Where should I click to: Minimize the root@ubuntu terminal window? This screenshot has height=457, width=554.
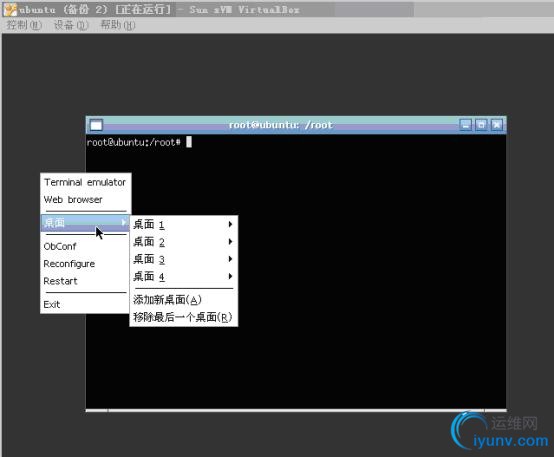(x=465, y=125)
